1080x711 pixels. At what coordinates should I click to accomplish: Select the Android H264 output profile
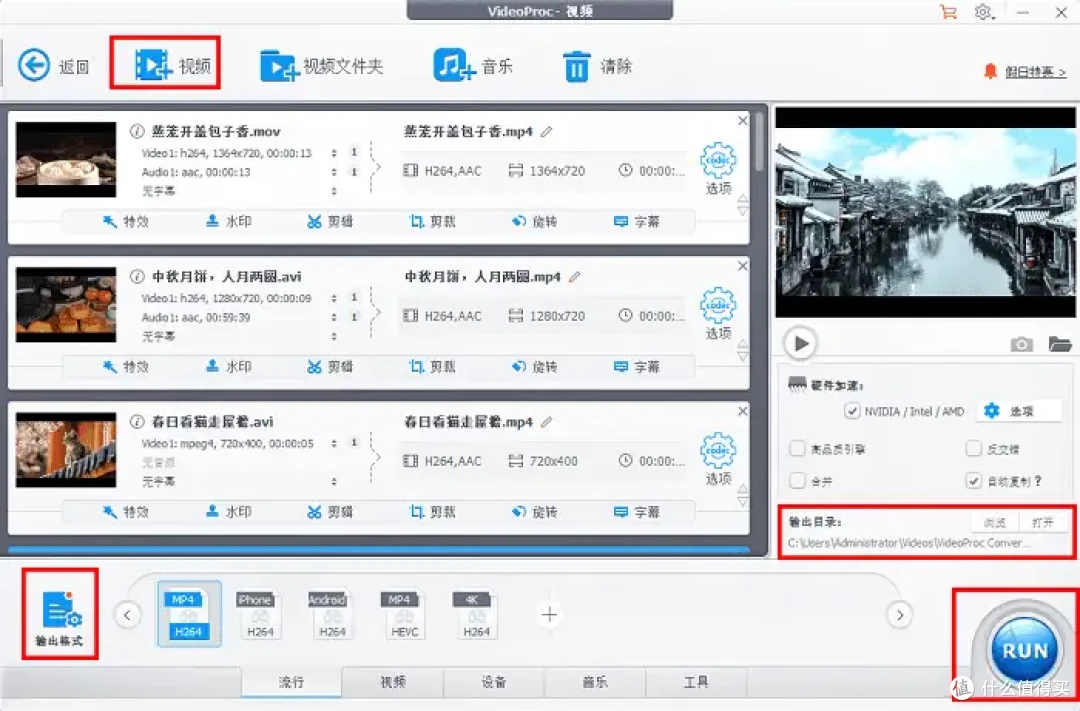pyautogui.click(x=332, y=613)
